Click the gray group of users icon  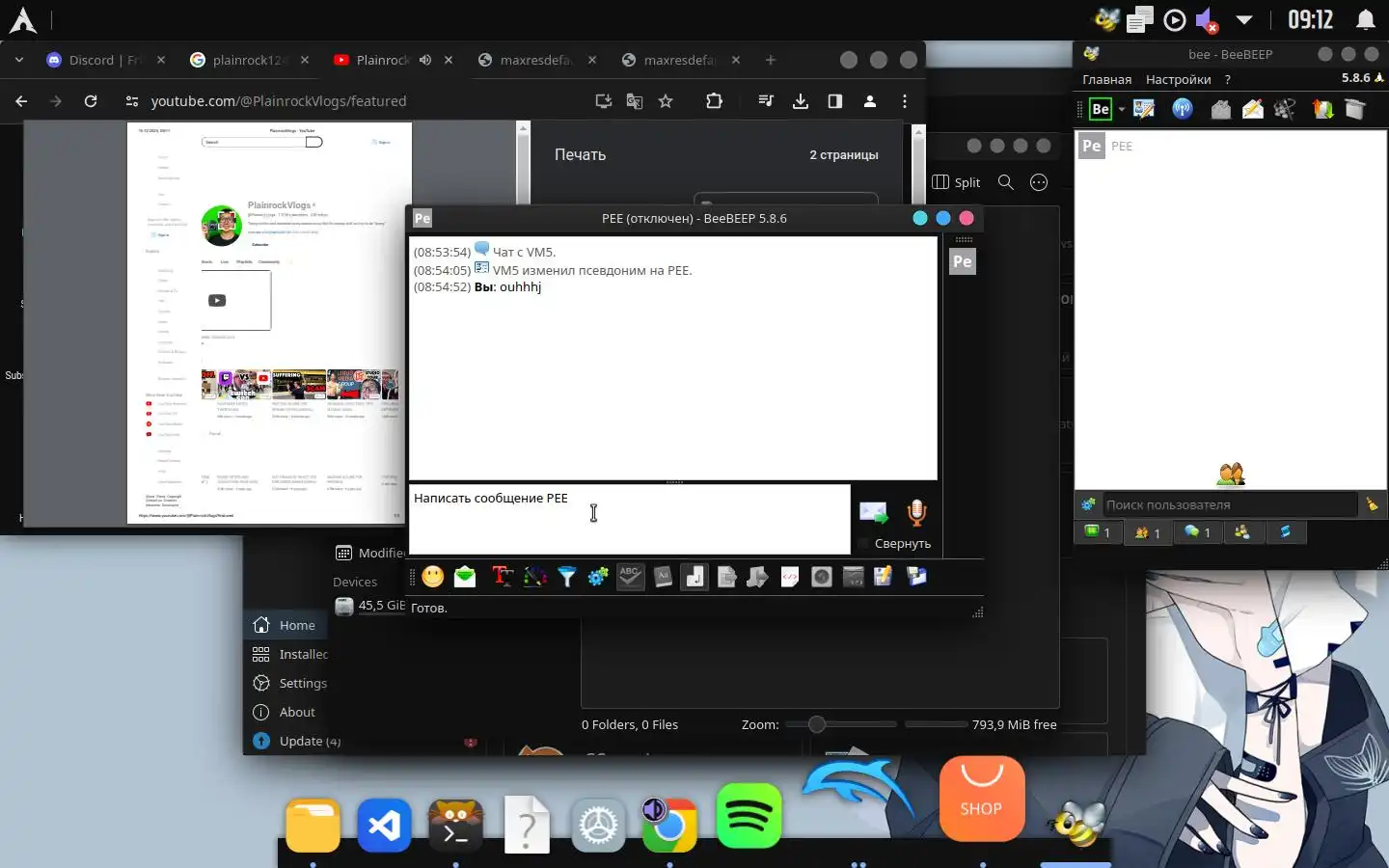point(1284,109)
